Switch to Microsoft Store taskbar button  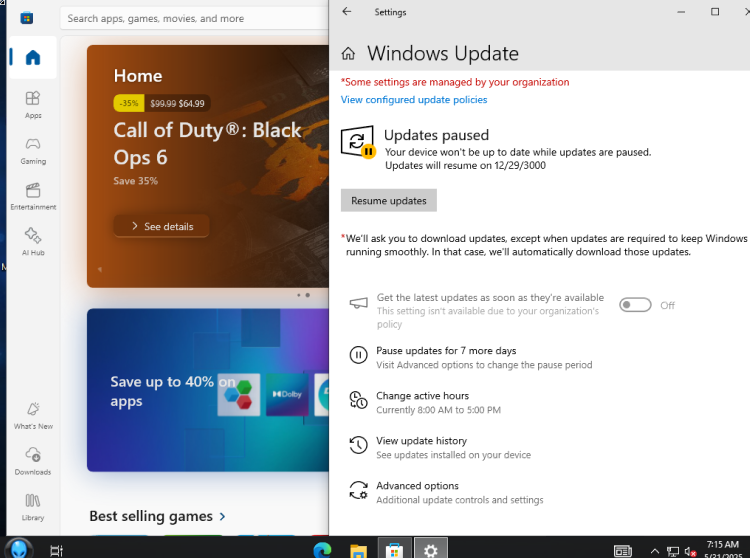(x=394, y=549)
